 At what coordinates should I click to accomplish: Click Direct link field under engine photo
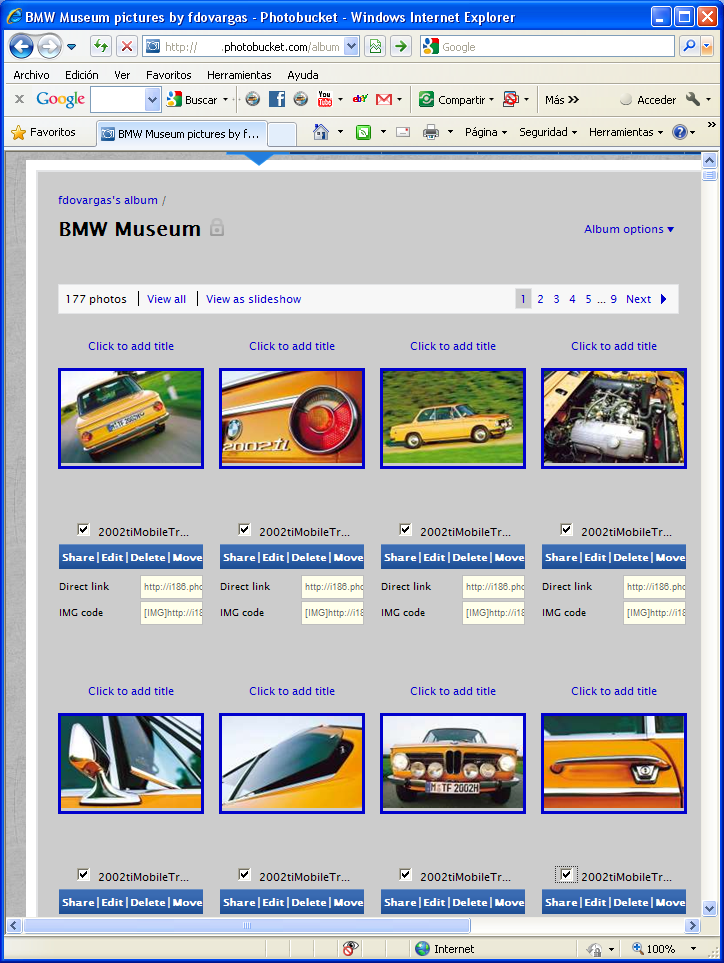tap(655, 587)
